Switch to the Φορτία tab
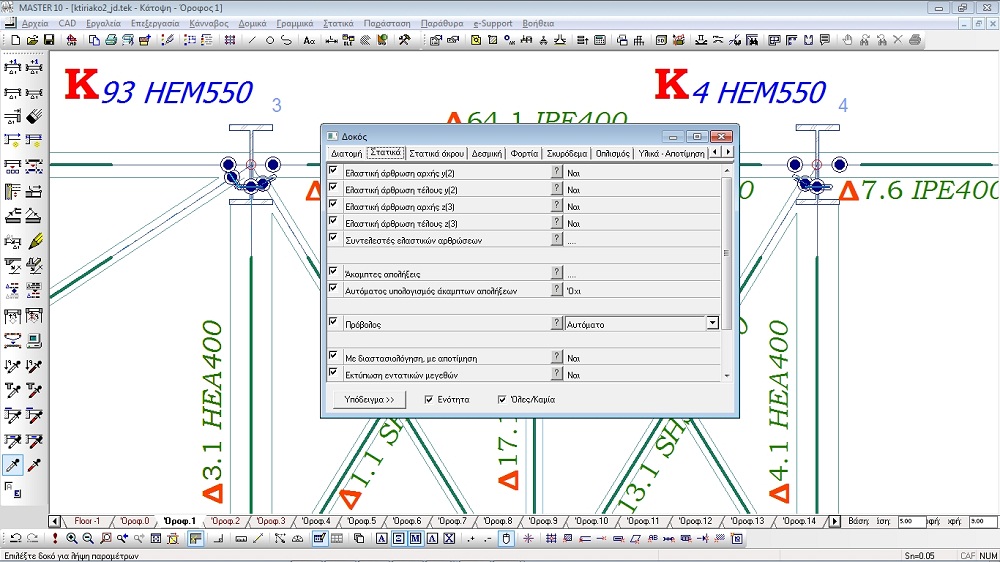The height and width of the screenshot is (562, 1000). pyautogui.click(x=524, y=153)
